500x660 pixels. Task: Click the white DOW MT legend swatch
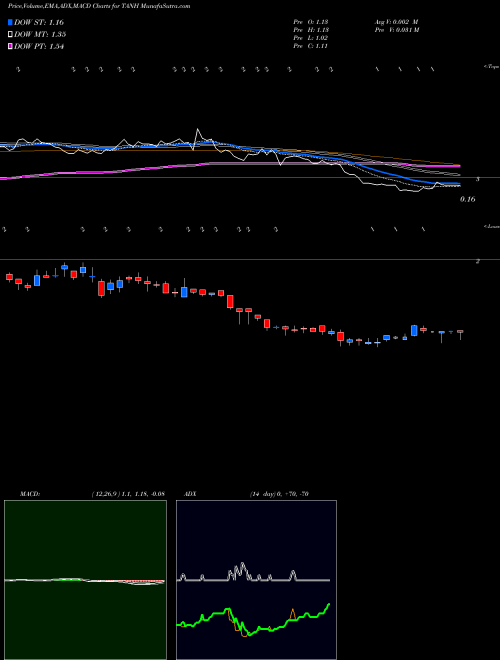(10, 35)
